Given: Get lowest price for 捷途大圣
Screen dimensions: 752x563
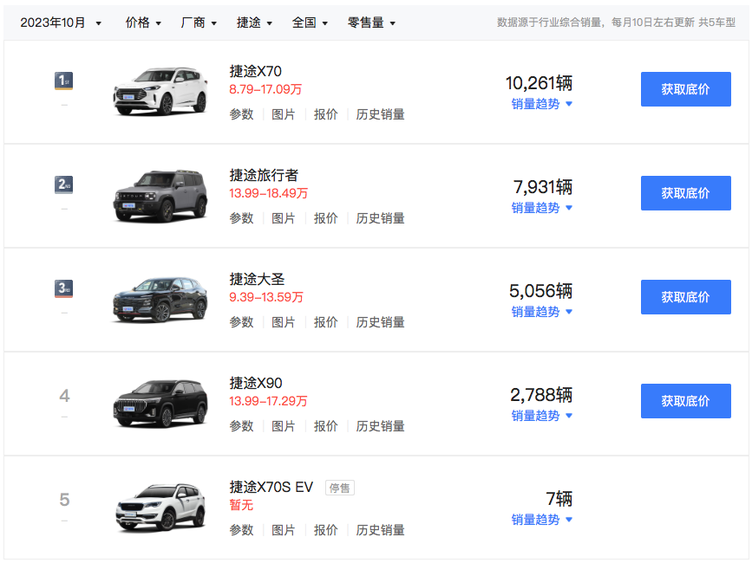Looking at the screenshot, I should click(685, 297).
